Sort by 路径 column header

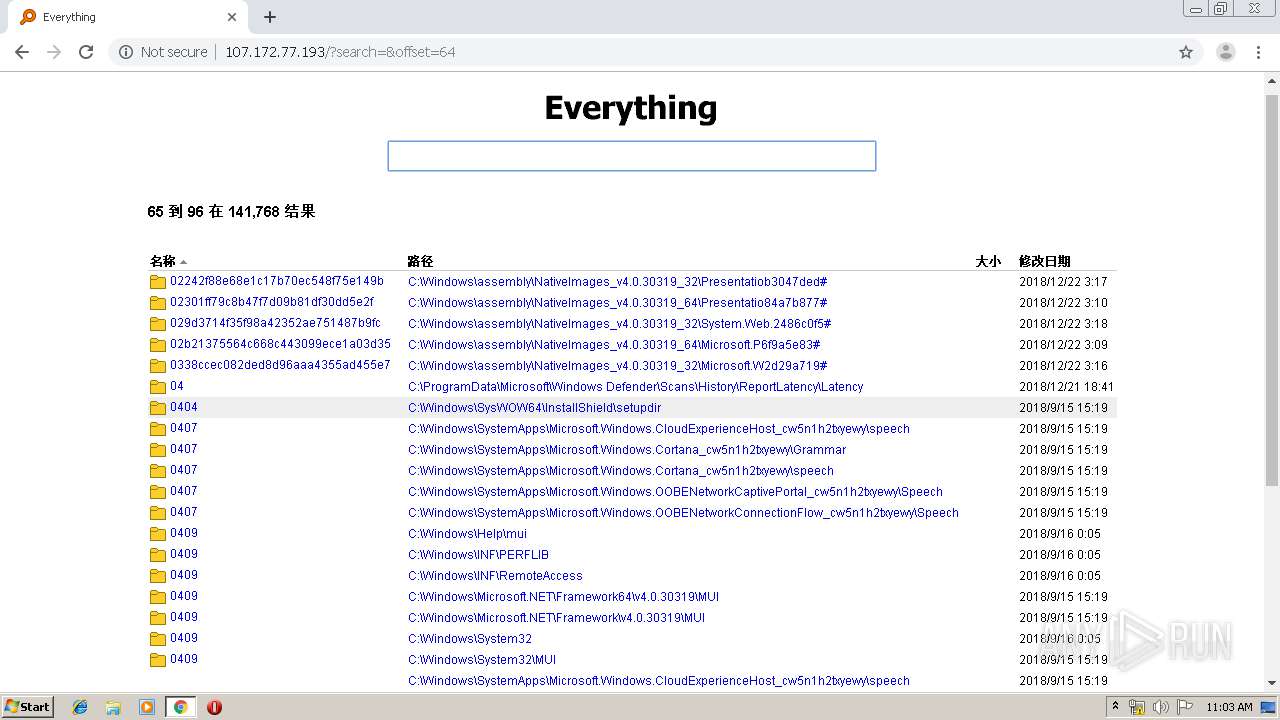(x=420, y=261)
